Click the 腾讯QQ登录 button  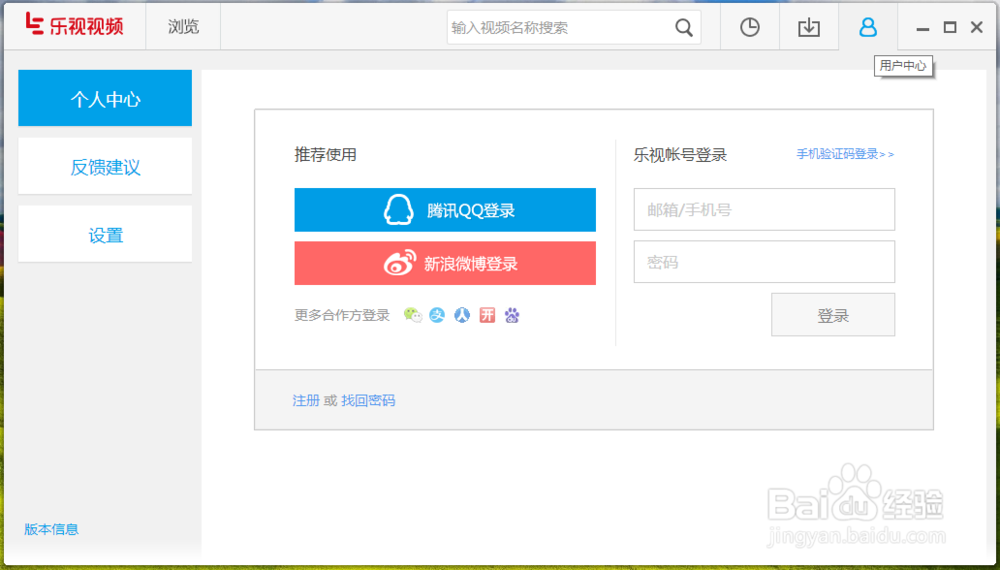tap(445, 210)
